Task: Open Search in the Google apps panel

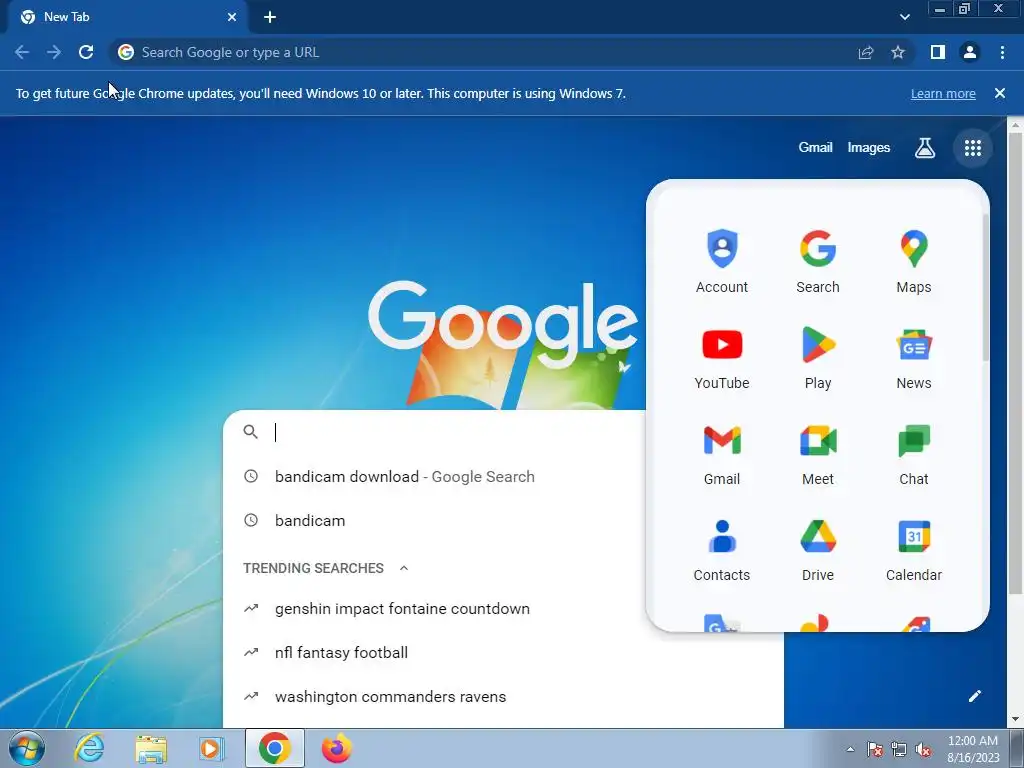Action: 818,261
